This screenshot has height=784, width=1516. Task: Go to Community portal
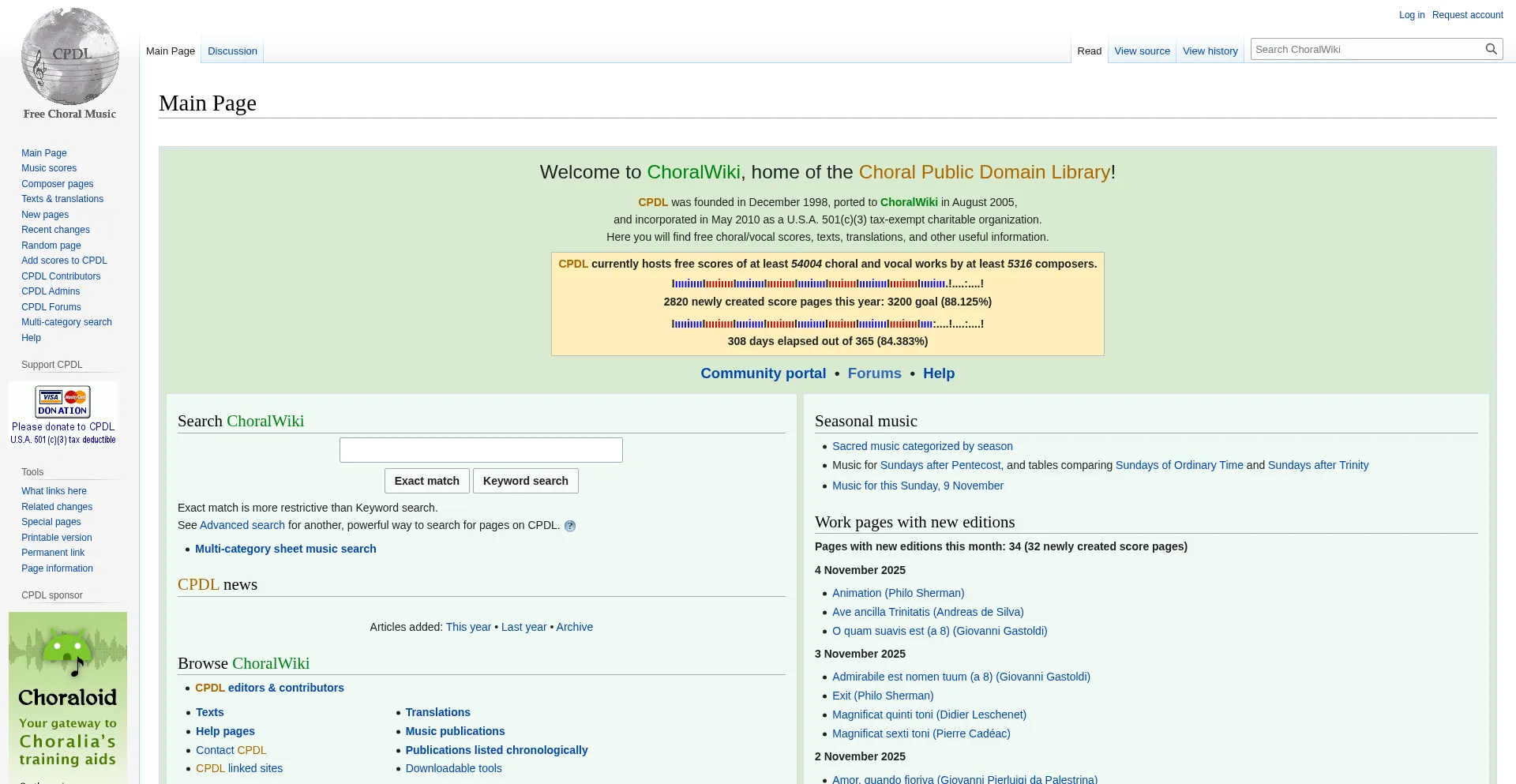pyautogui.click(x=763, y=373)
